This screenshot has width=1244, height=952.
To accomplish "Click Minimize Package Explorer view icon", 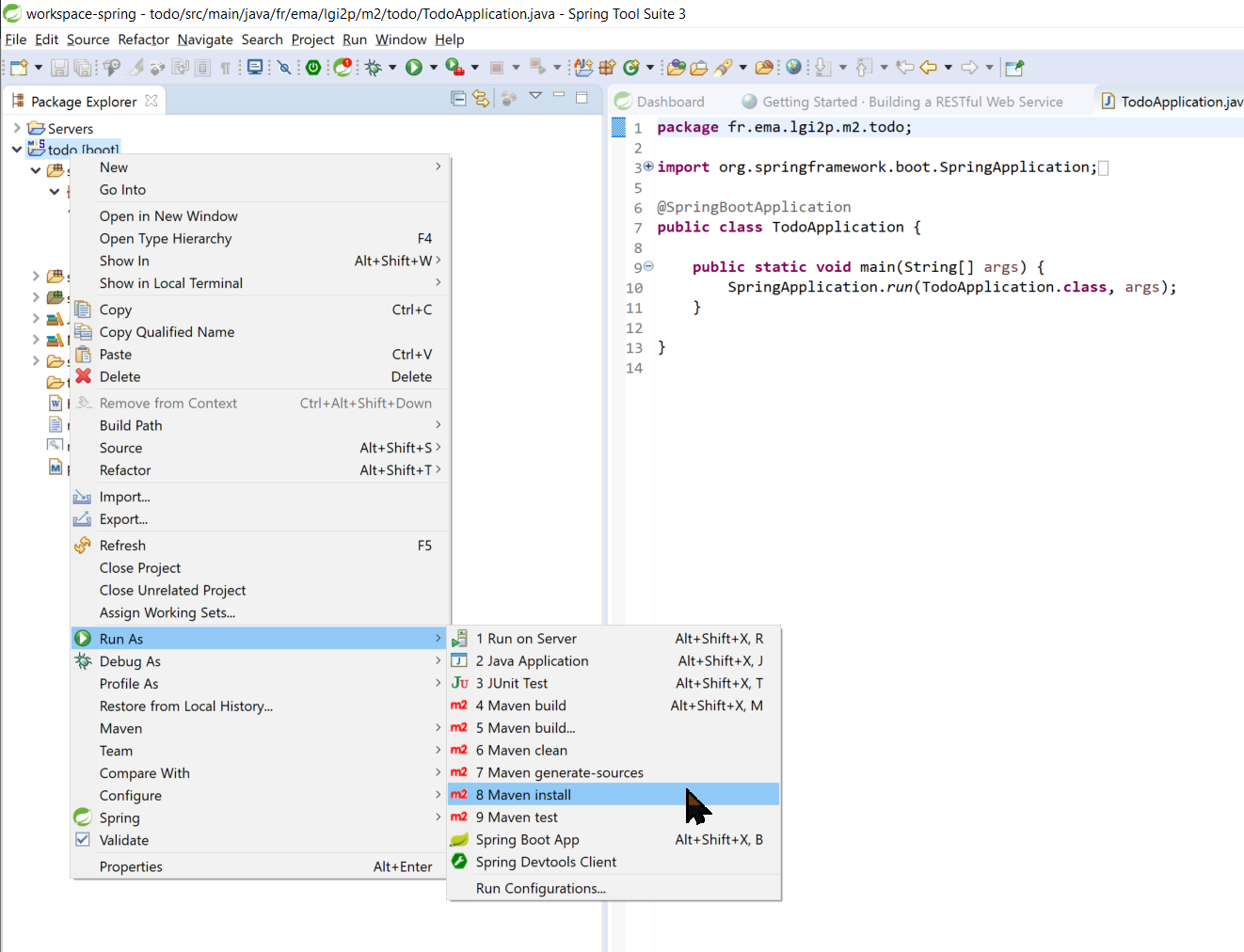I will 559,96.
